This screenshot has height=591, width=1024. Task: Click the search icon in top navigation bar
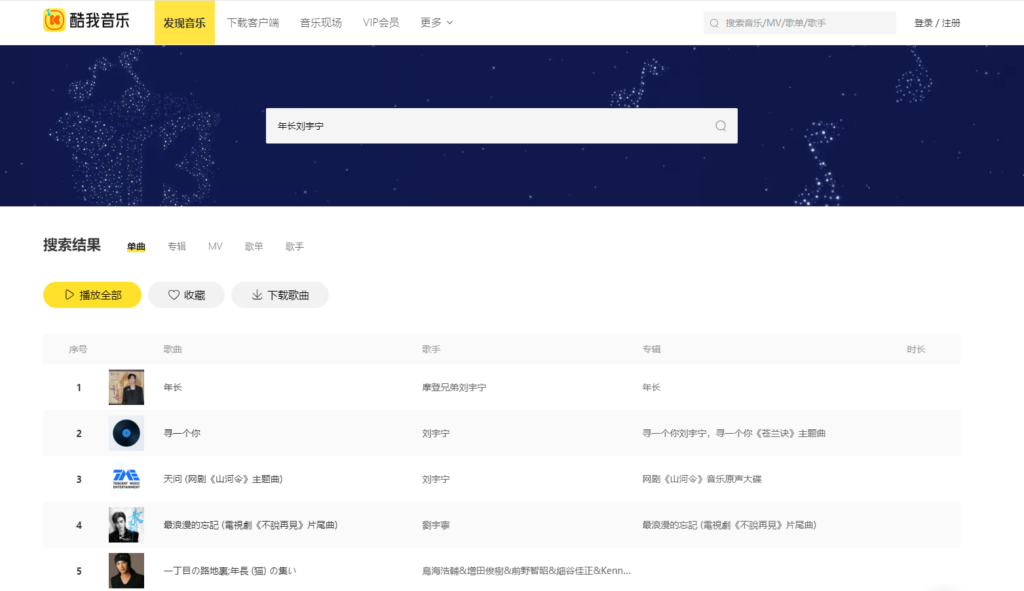point(714,23)
